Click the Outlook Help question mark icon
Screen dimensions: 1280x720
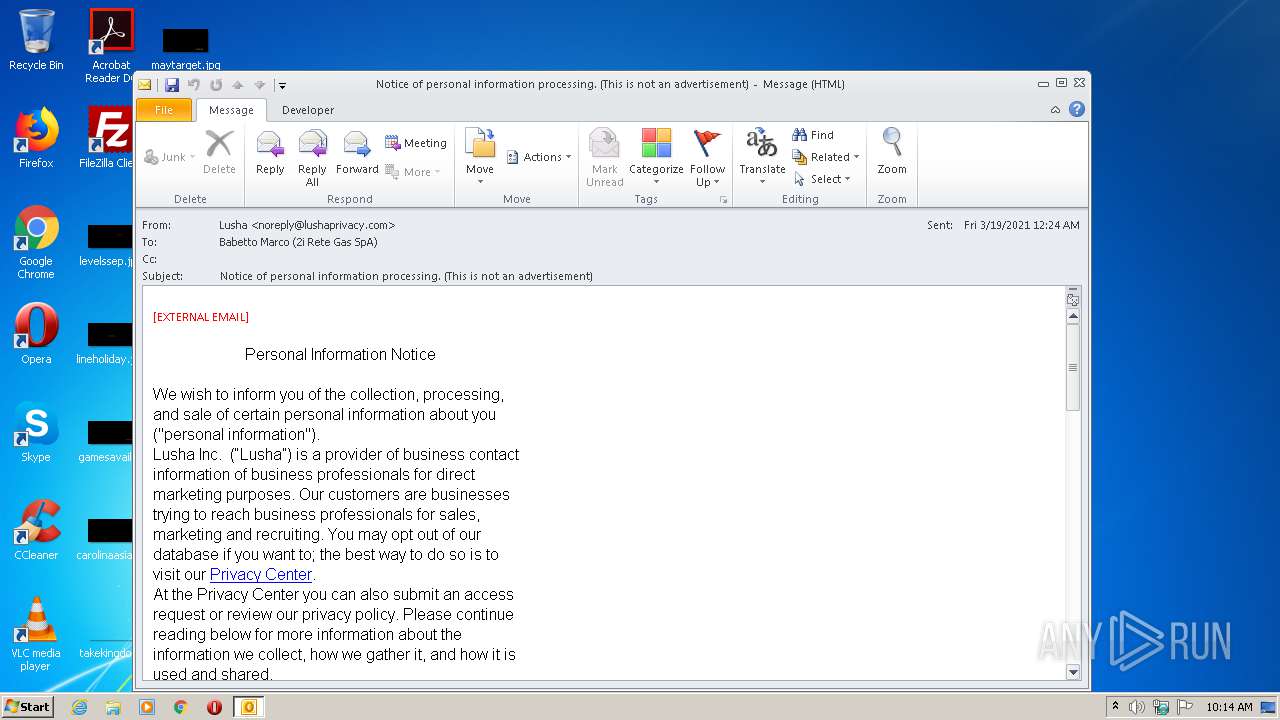[x=1077, y=110]
